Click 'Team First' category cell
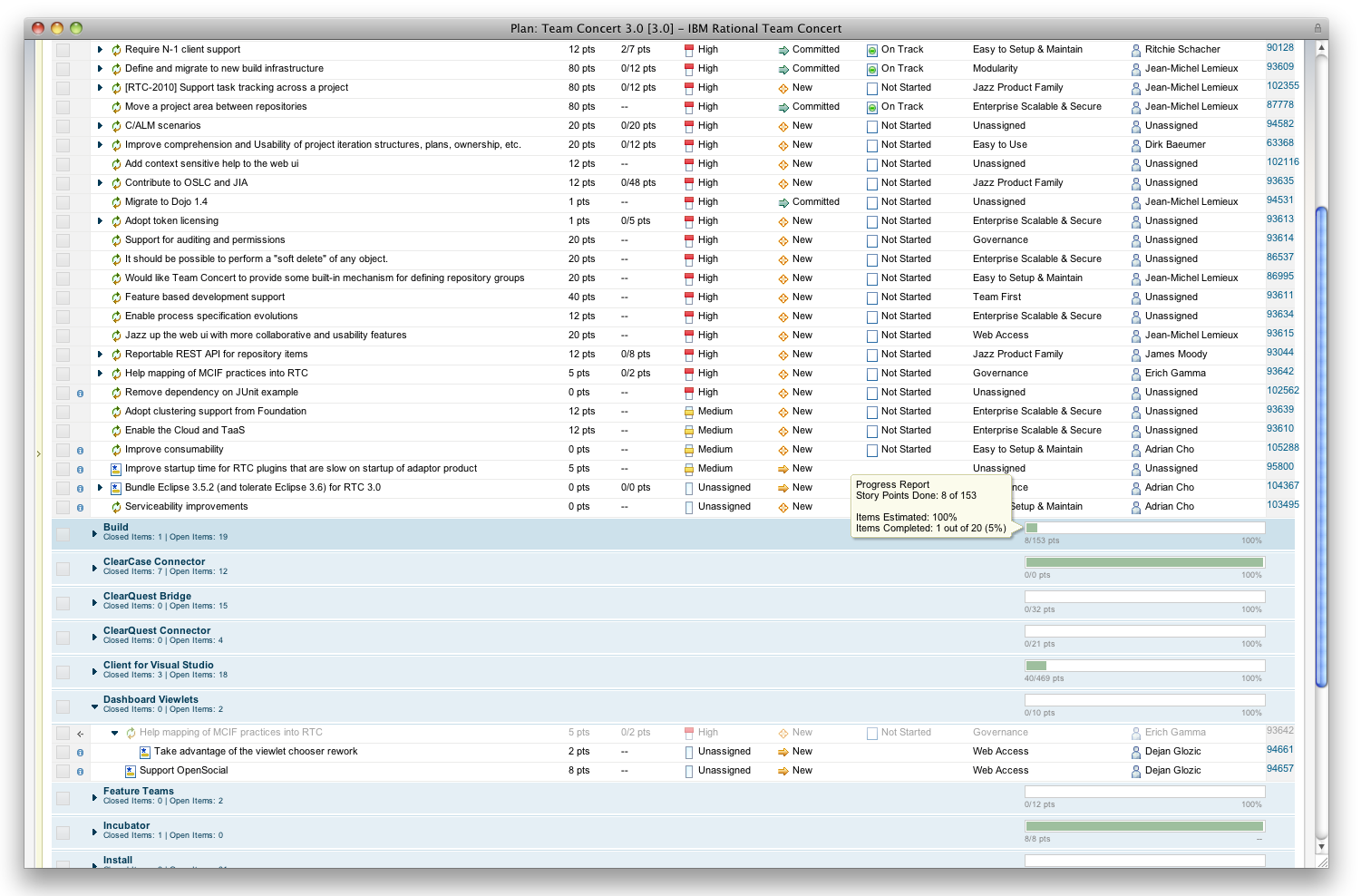The height and width of the screenshot is (896, 1361). pos(996,297)
